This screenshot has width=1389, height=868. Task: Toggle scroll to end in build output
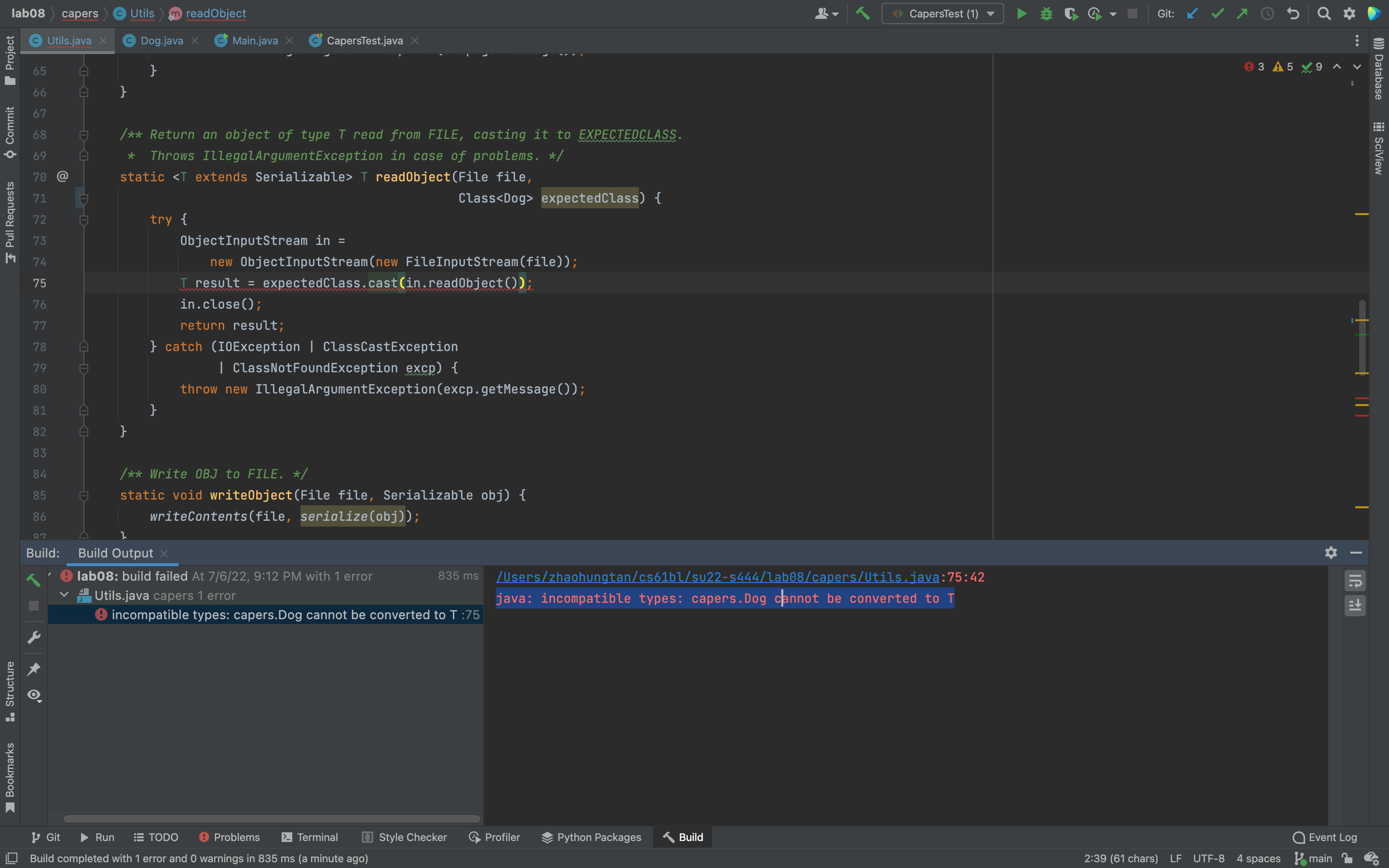(x=1355, y=605)
